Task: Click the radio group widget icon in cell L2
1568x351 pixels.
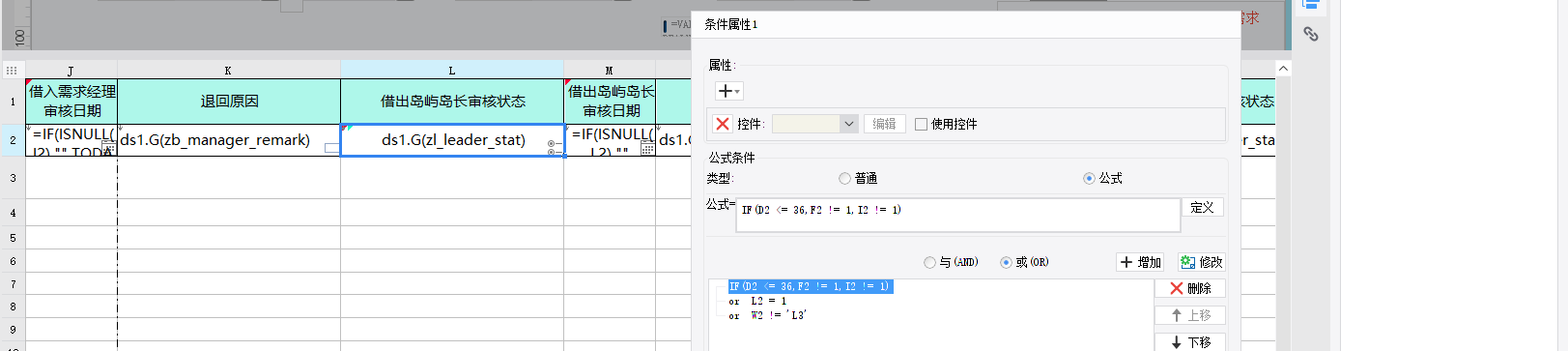Action: point(555,148)
